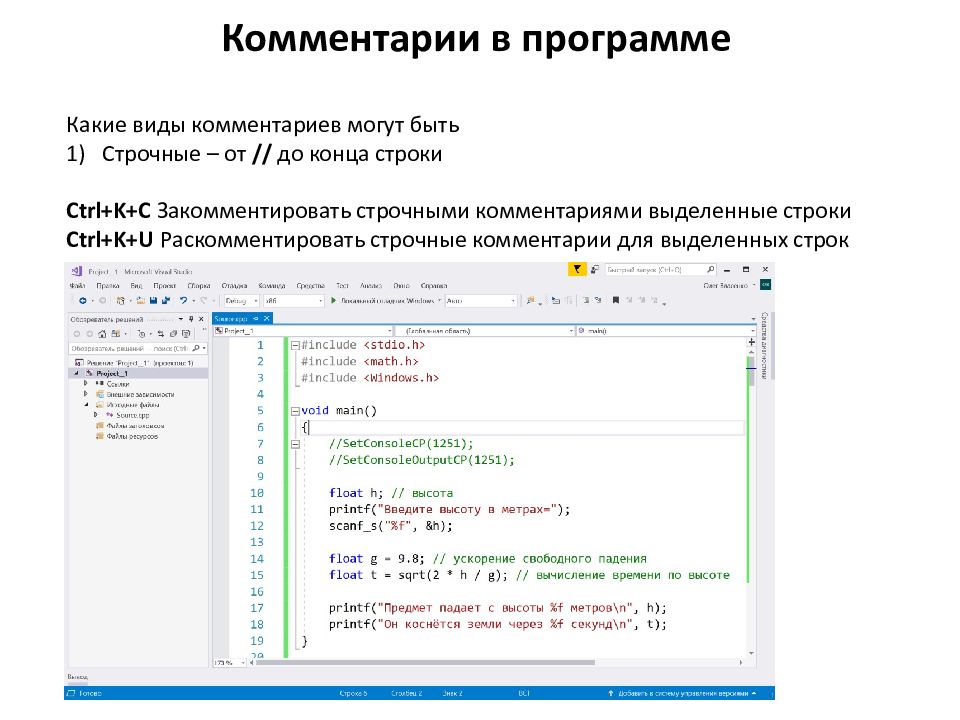Click the uncomment selected lines icon
This screenshot has width=960, height=720.
(598, 300)
